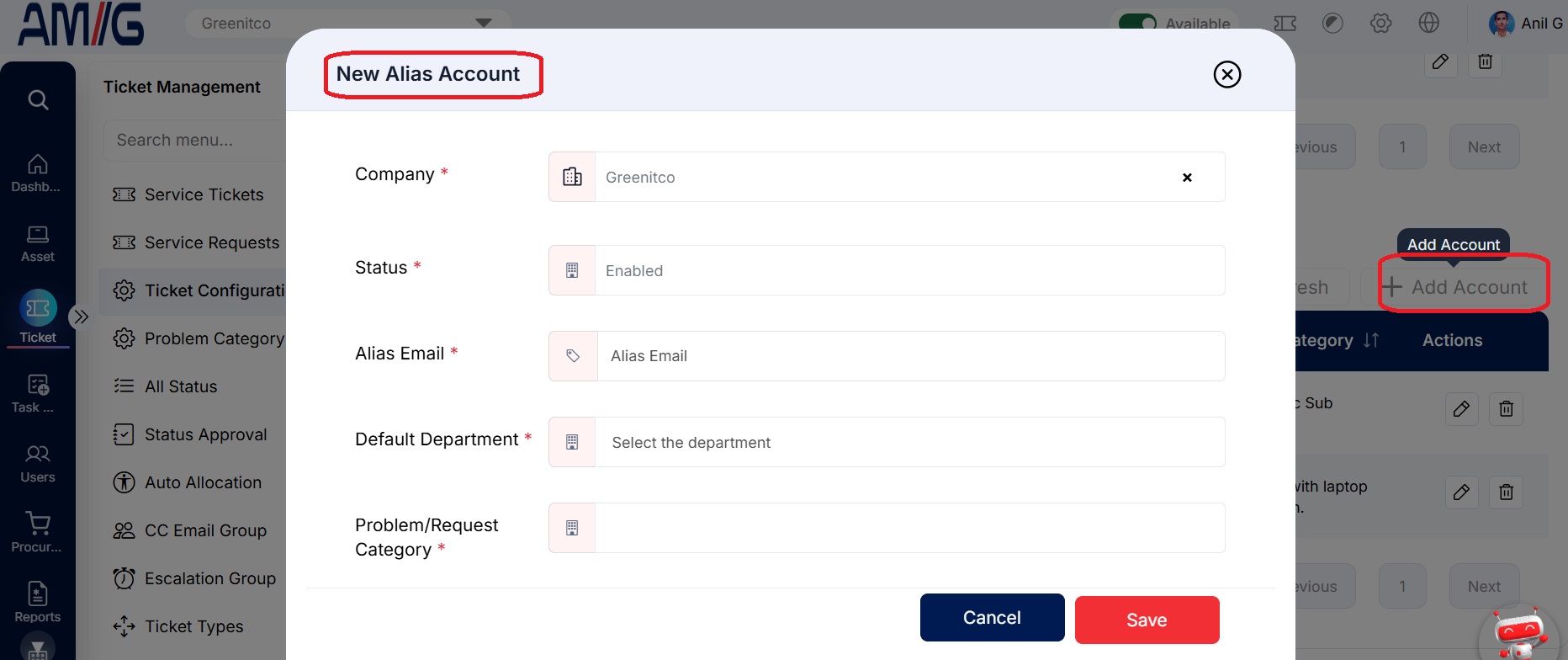1568x660 pixels.
Task: Clear the Greenitco company selection
Action: (x=1187, y=178)
